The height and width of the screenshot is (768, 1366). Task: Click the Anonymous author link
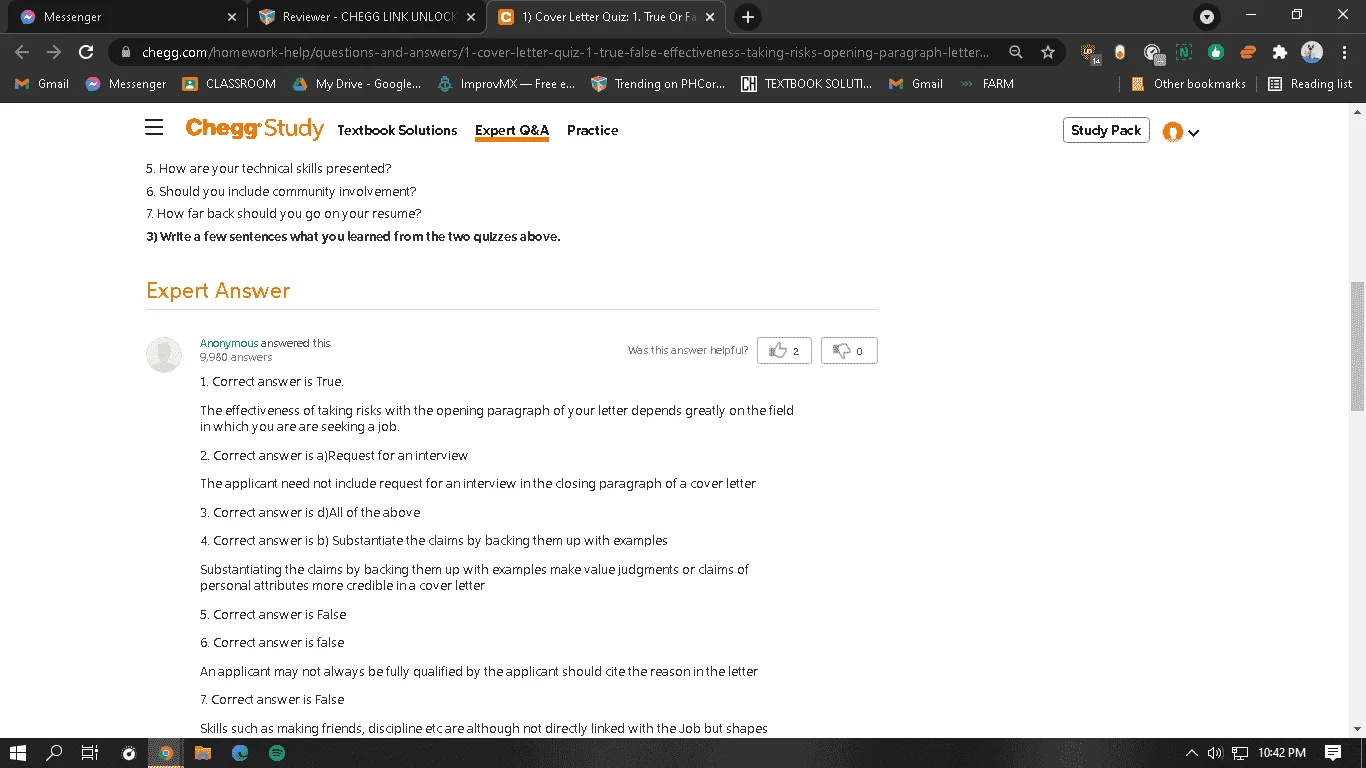pyautogui.click(x=229, y=343)
